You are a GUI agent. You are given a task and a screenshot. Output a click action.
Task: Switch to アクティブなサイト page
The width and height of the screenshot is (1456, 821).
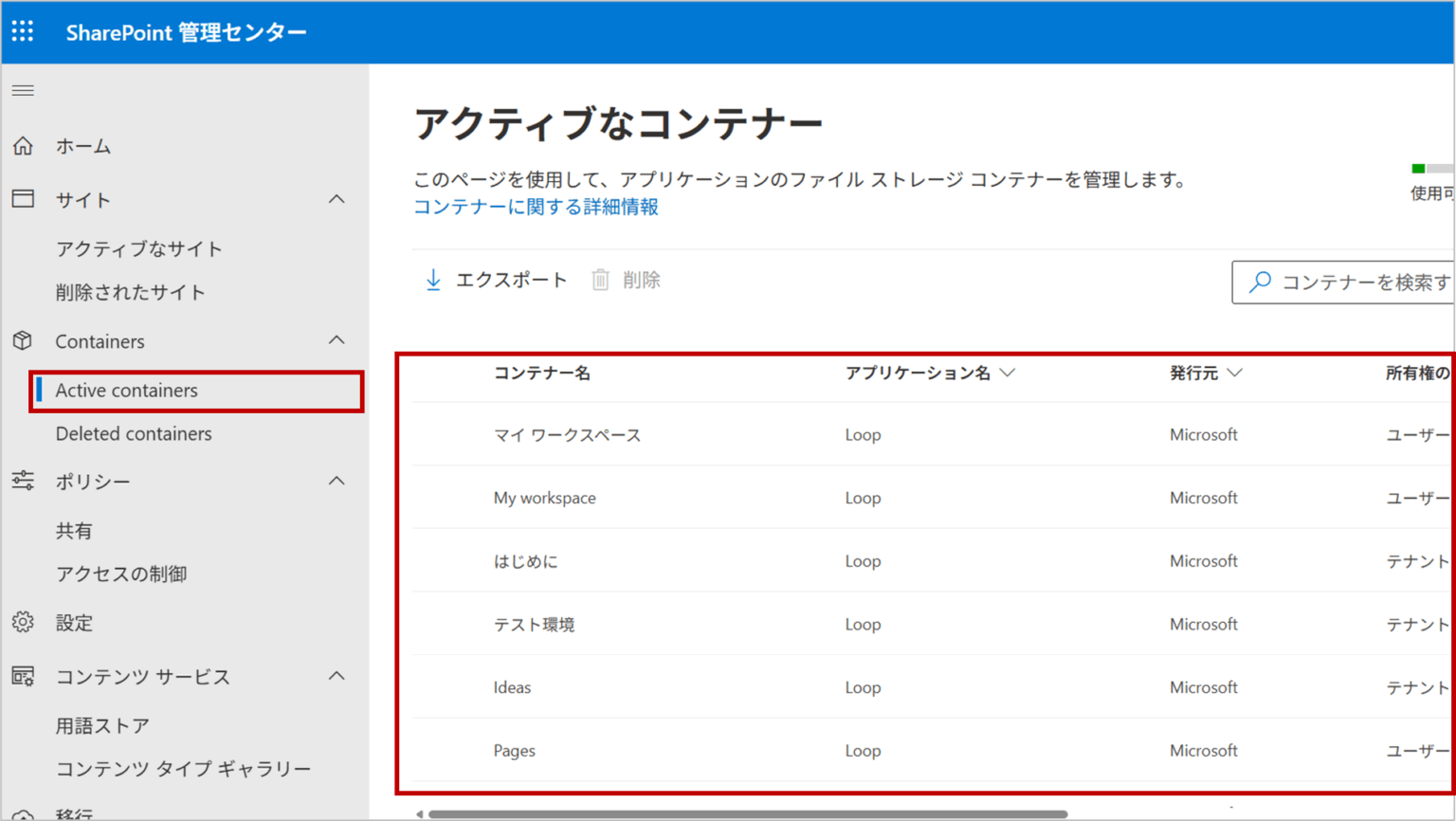140,247
